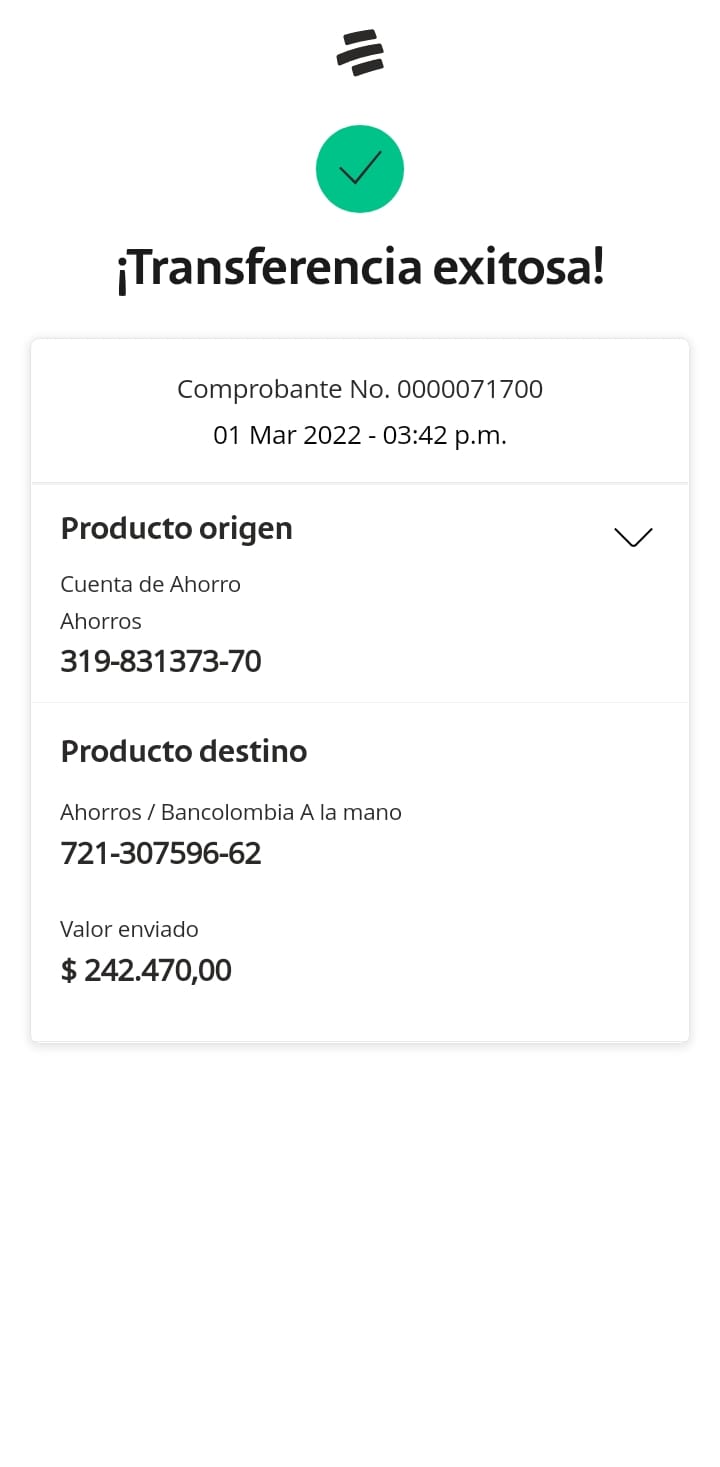720x1467 pixels.
Task: Tap the date 01 Mar 2022 line
Action: [360, 436]
